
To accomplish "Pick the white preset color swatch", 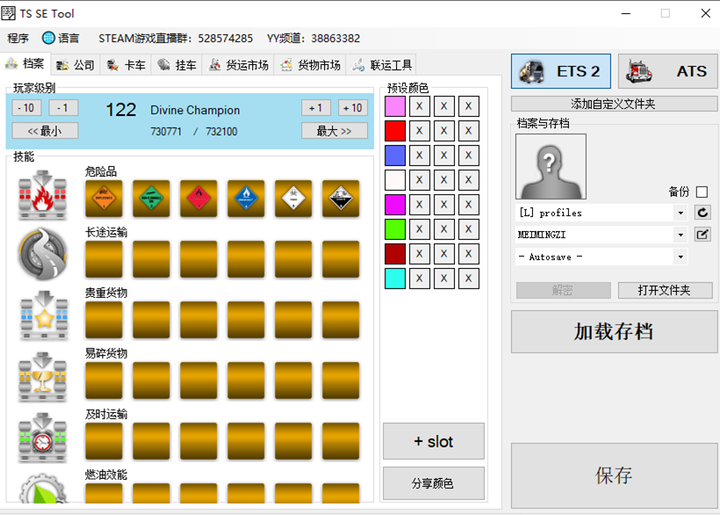I will 395,180.
